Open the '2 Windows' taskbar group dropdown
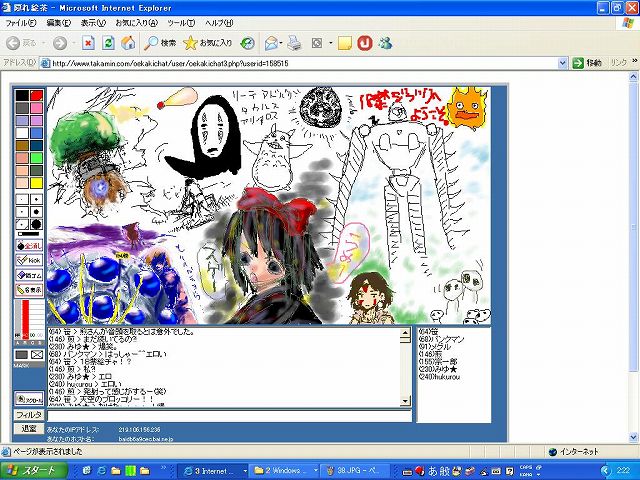The width and height of the screenshot is (640, 480). click(316, 471)
